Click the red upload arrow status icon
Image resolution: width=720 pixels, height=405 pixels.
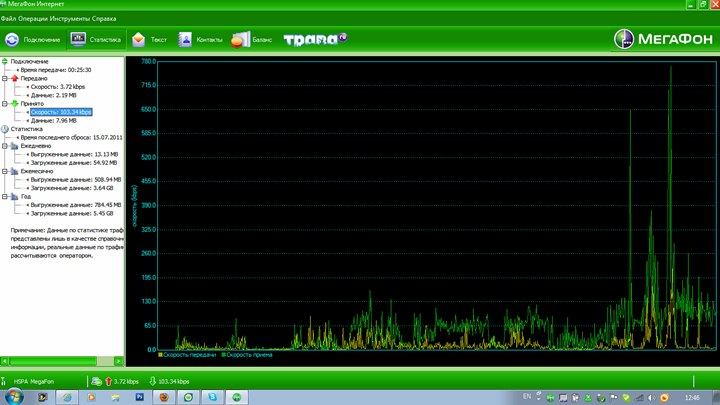108,382
